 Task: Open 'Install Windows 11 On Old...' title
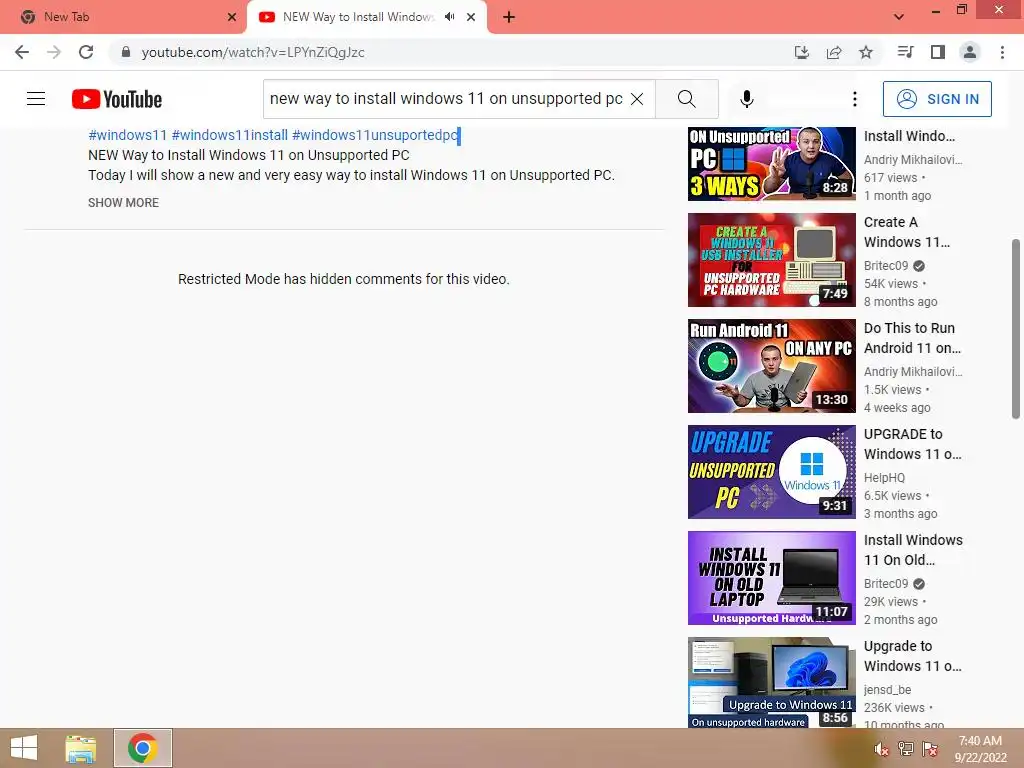click(913, 550)
